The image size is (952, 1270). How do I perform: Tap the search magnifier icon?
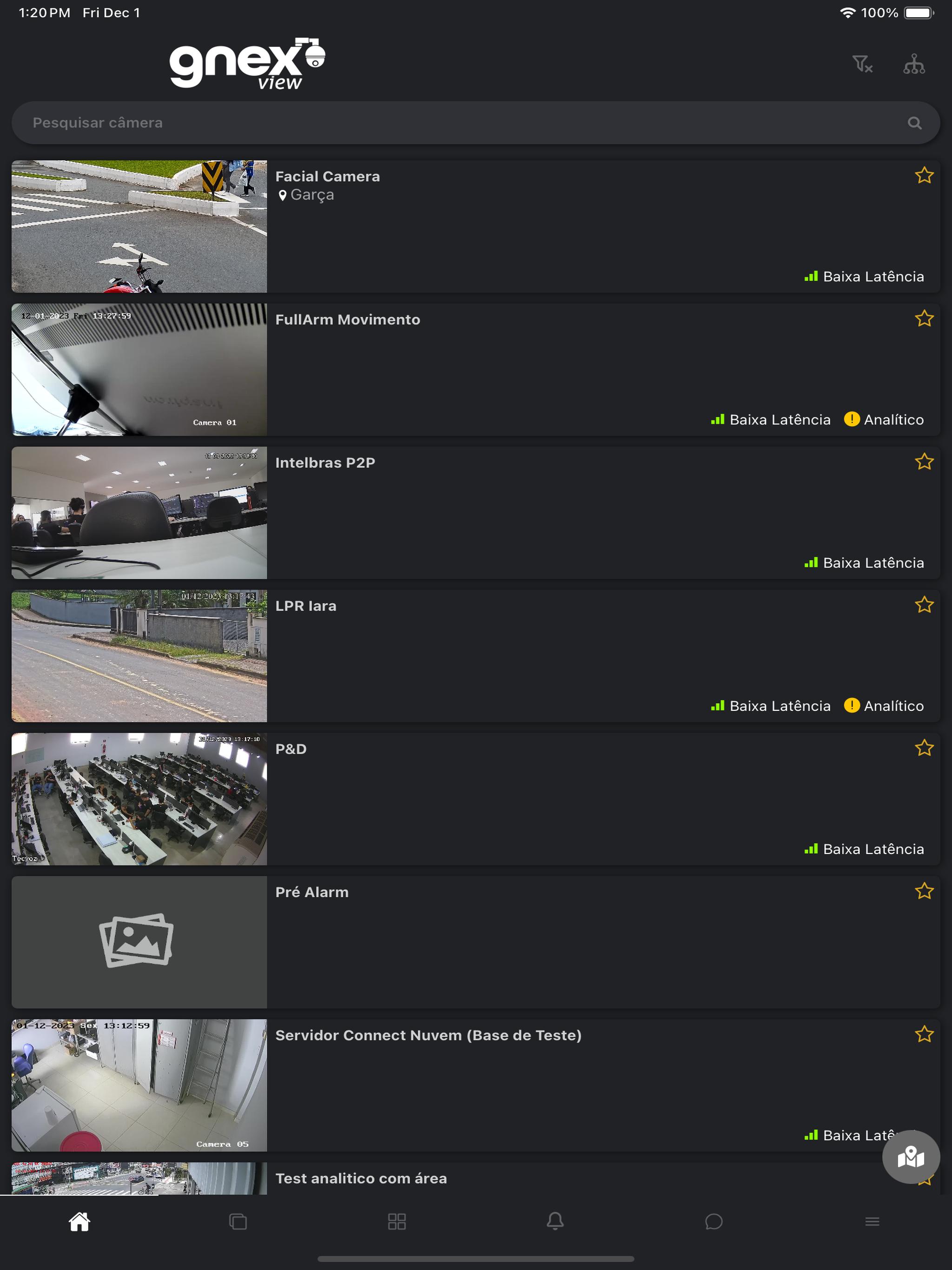point(914,123)
